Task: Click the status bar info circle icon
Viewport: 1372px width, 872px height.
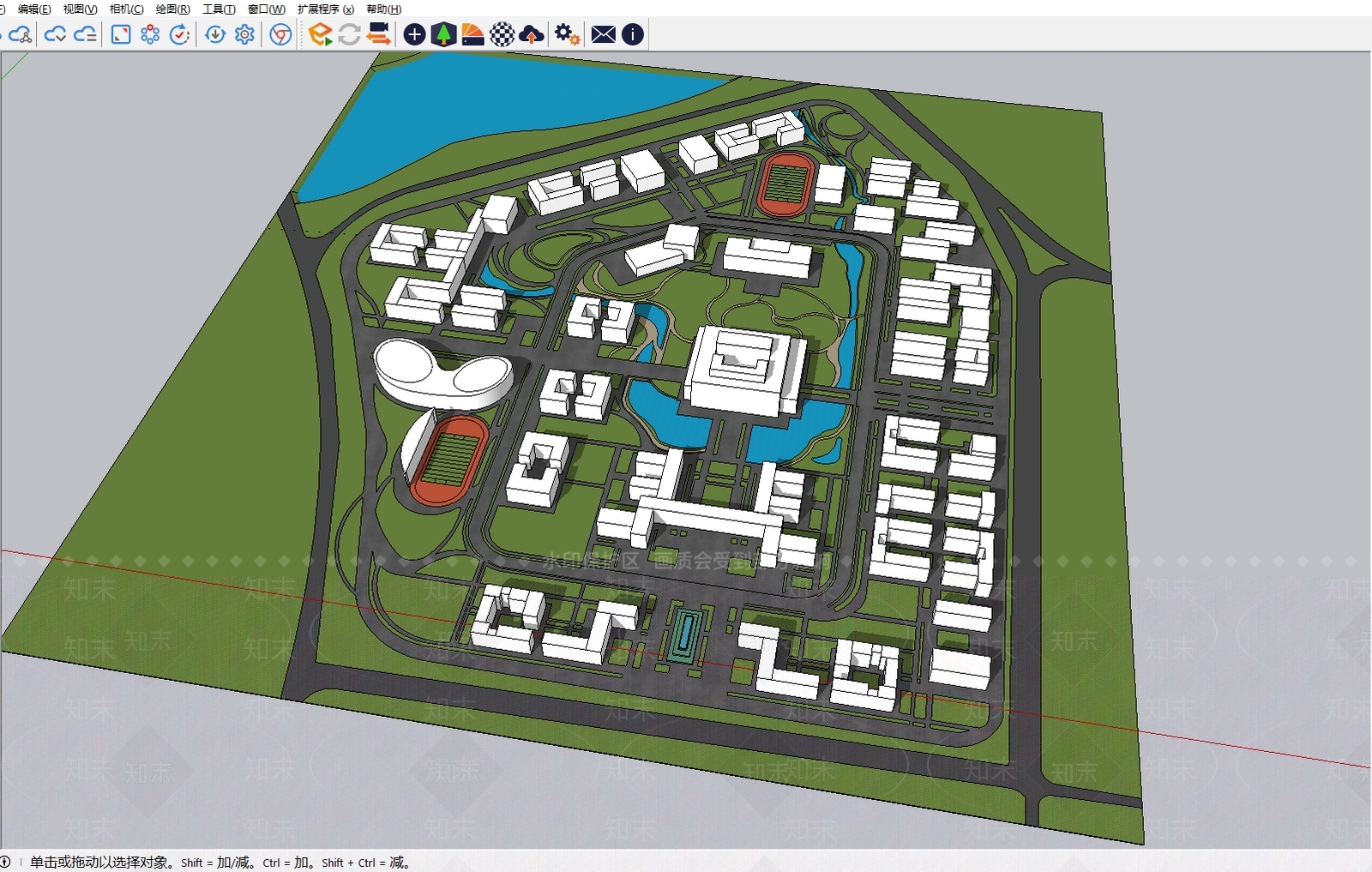Action: point(5,862)
